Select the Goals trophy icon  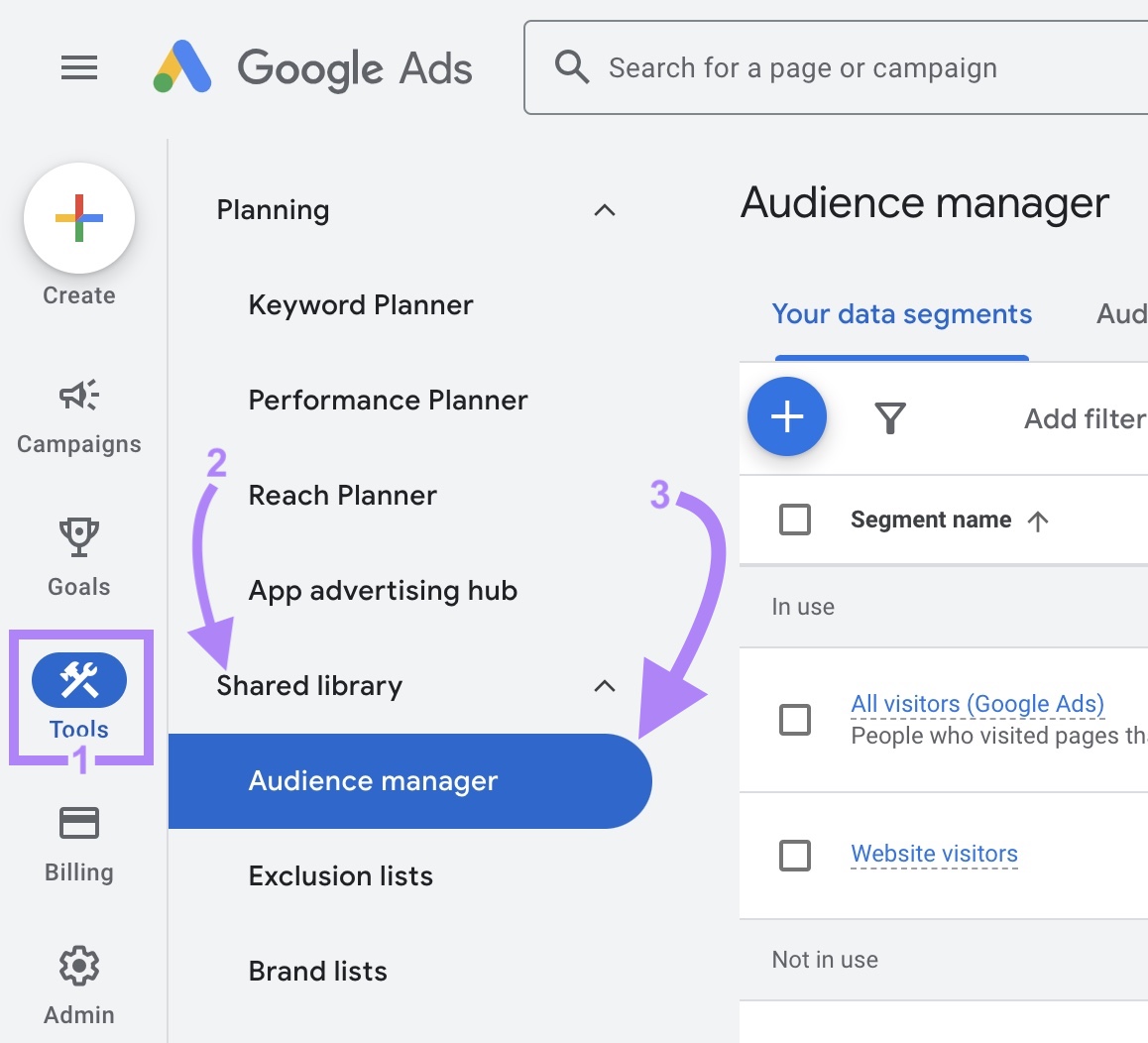coord(78,555)
